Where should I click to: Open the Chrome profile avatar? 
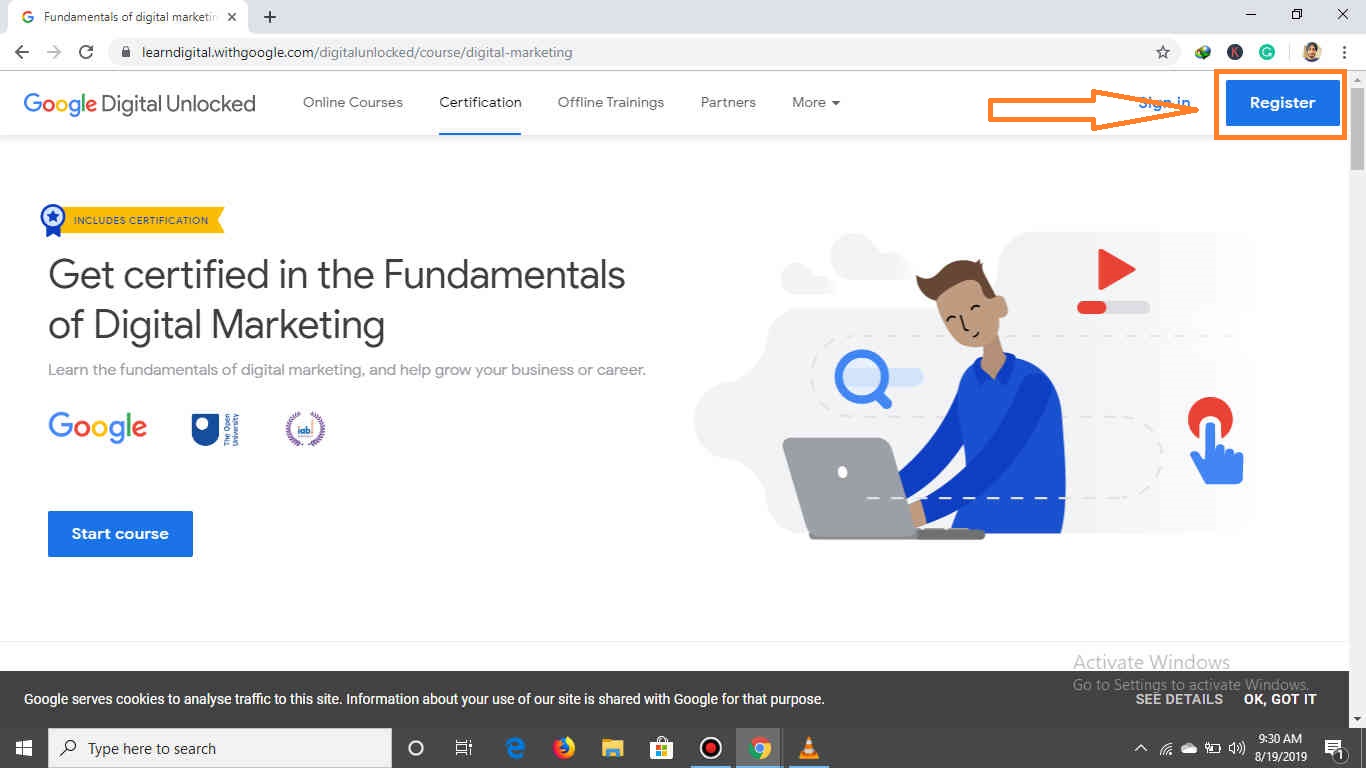1312,52
